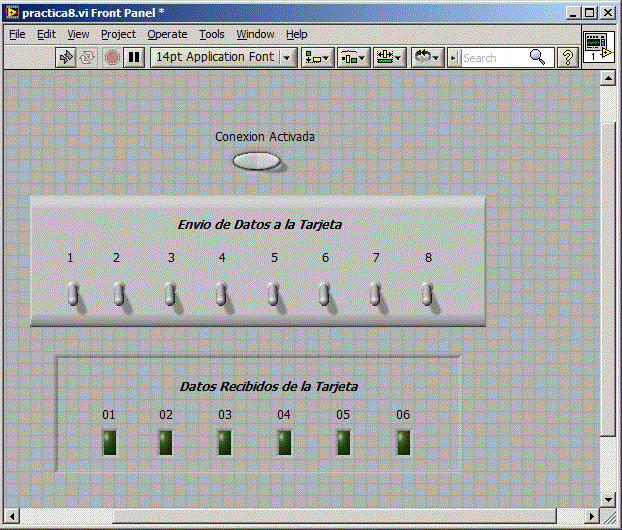Image resolution: width=622 pixels, height=530 pixels.
Task: Click the vertical scrollbar up arrow
Action: click(x=608, y=78)
